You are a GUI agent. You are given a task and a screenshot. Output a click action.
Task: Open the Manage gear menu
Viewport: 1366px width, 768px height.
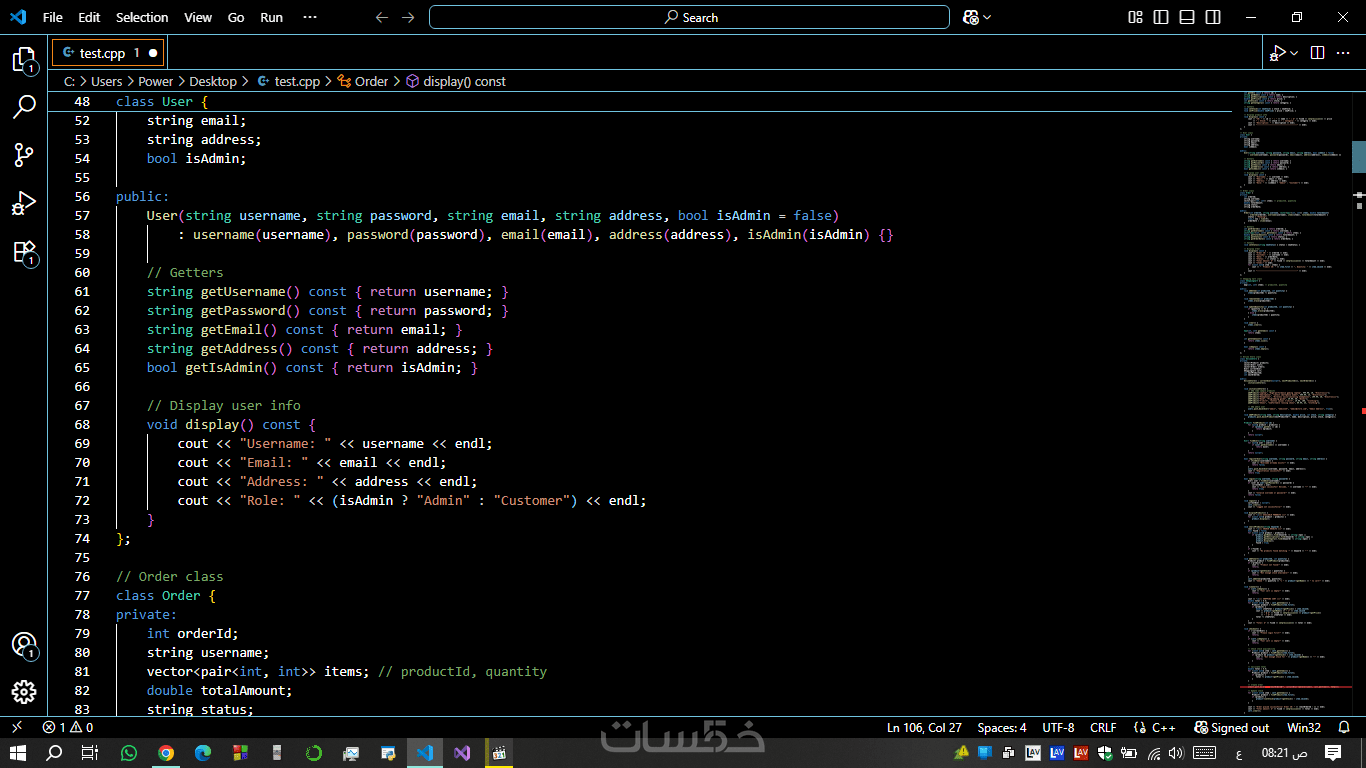tap(24, 692)
